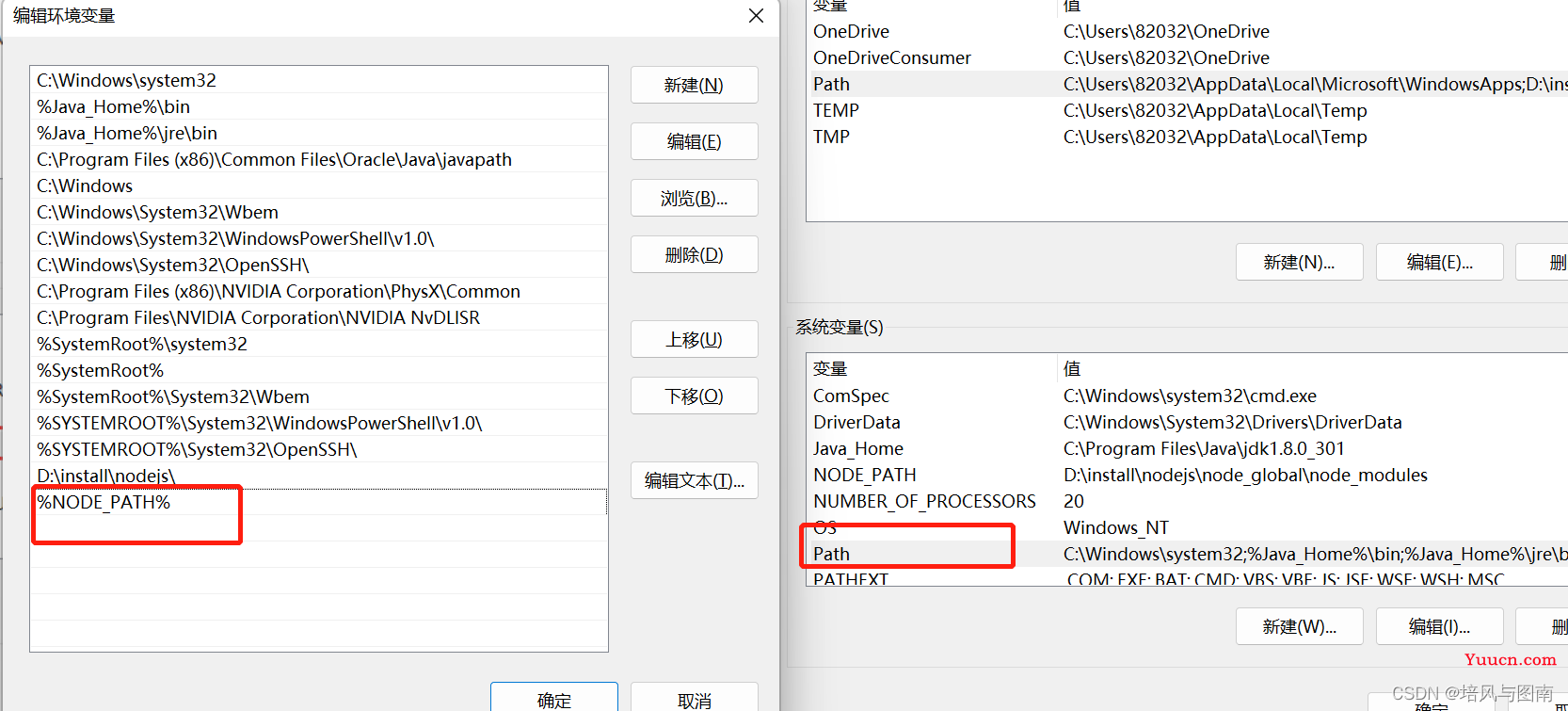Screen dimensions: 1568x711
Task: Select OneDriveConsumer user variable row
Action: [1187, 57]
